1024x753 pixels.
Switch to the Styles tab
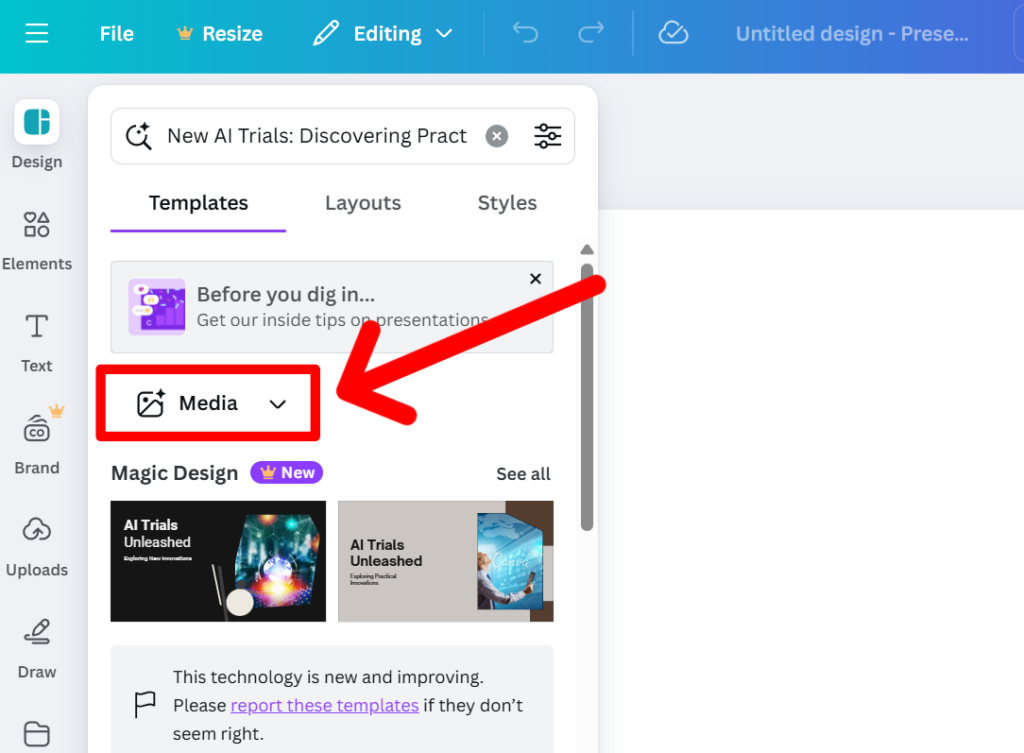coord(507,203)
